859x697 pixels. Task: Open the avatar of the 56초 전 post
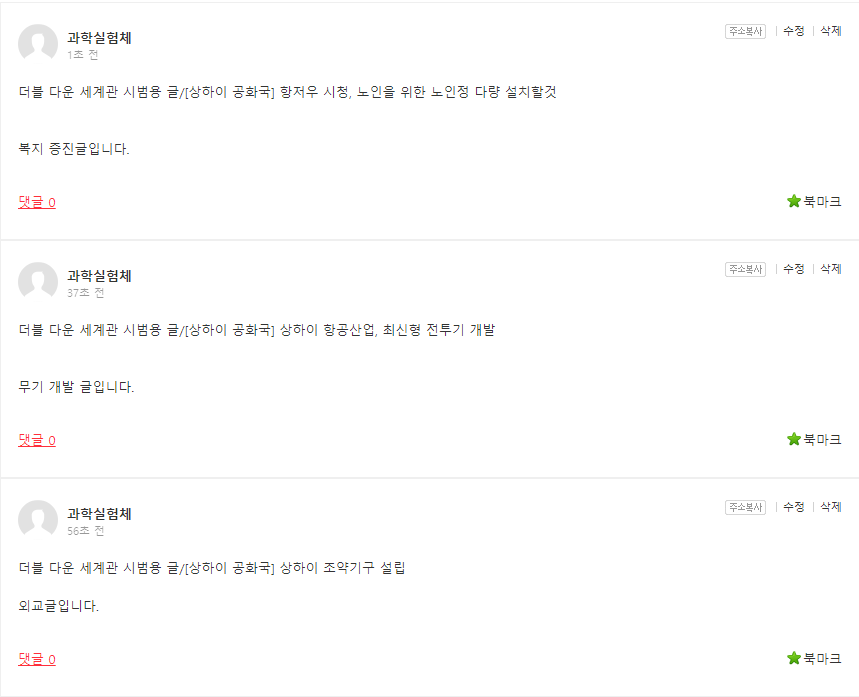coord(38,519)
